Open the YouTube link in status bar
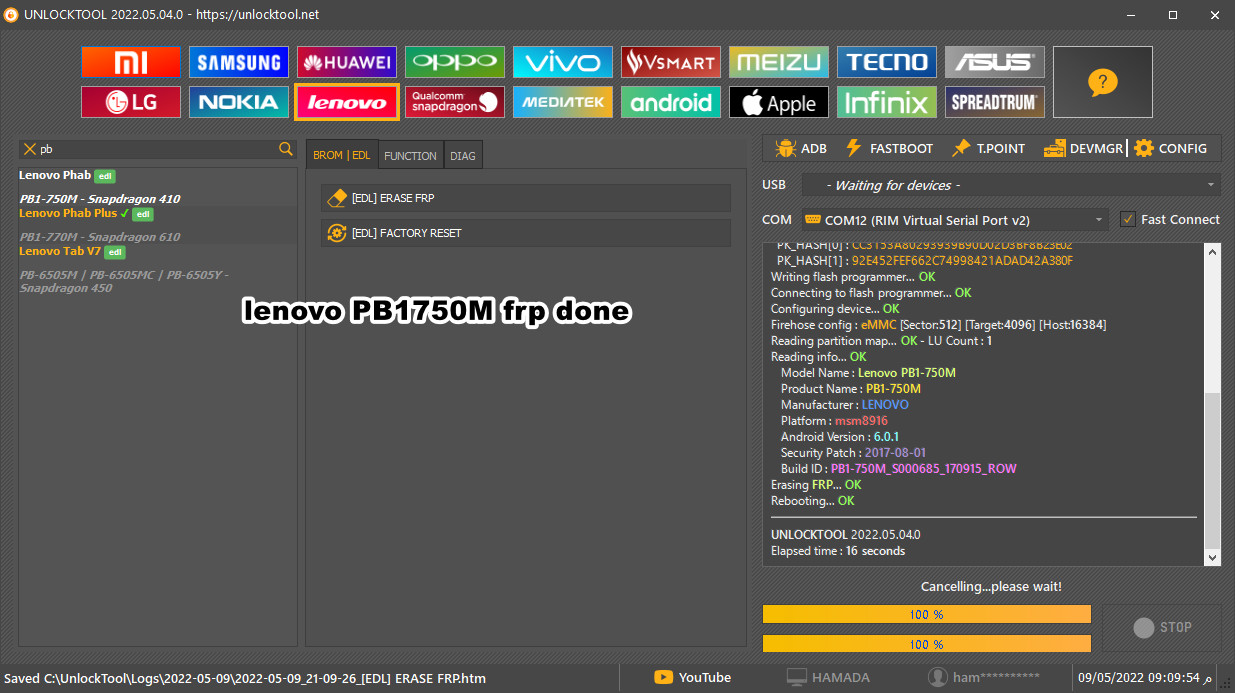The width and height of the screenshot is (1235, 693). (x=693, y=677)
